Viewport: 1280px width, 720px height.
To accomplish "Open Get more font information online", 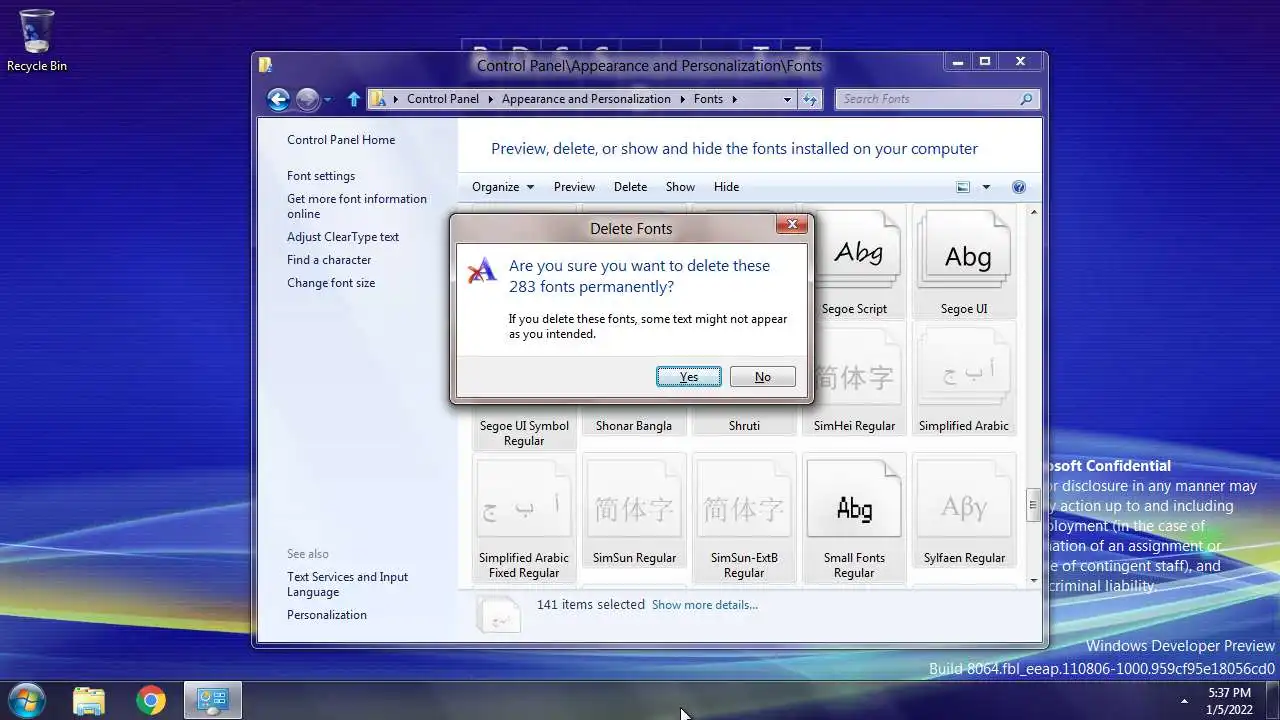I will tap(357, 206).
